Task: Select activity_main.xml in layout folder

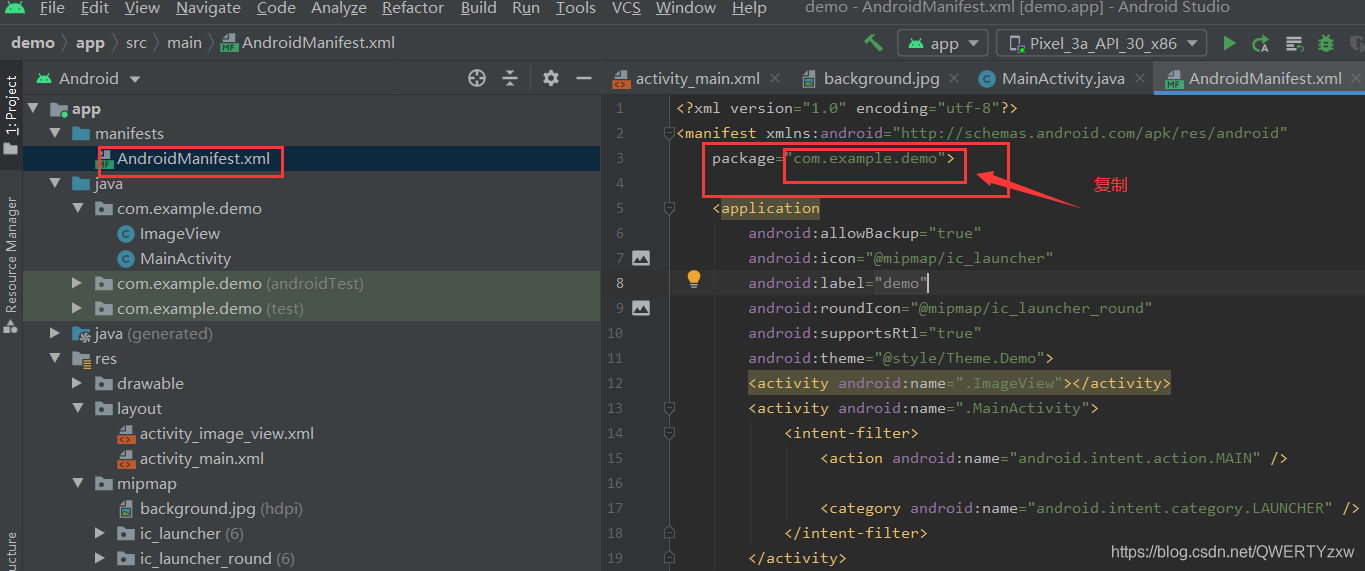Action: (201, 459)
